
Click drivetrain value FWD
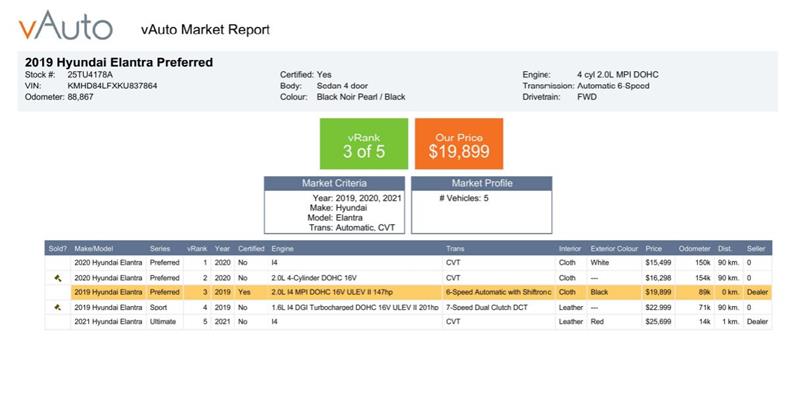point(587,97)
